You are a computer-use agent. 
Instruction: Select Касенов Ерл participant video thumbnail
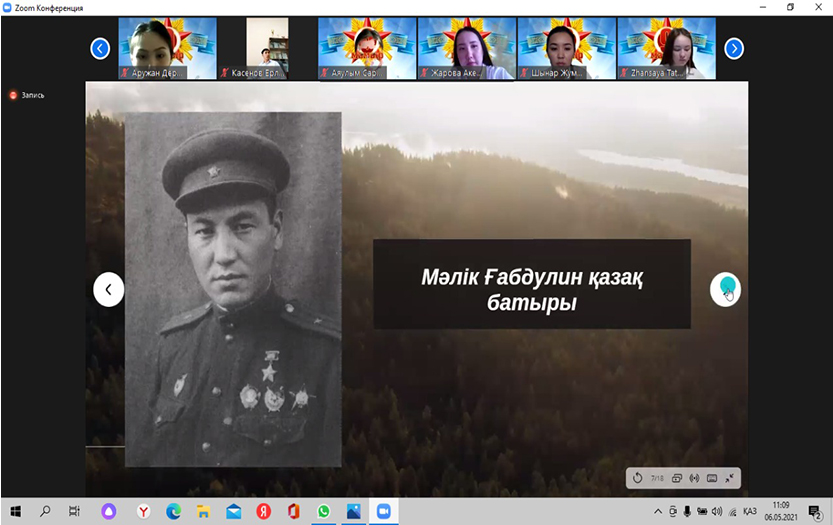(x=267, y=47)
